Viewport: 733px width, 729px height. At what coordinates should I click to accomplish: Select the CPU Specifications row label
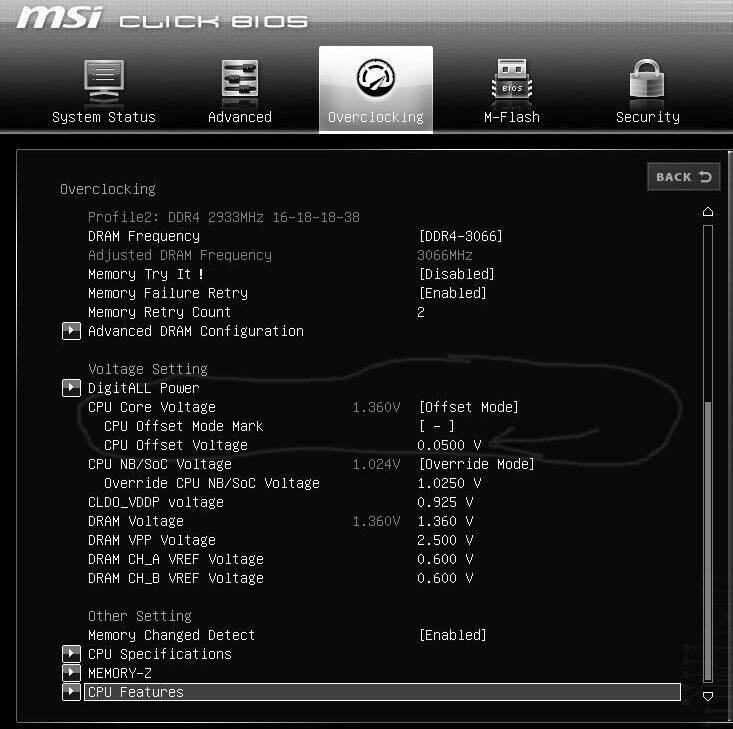(x=159, y=654)
